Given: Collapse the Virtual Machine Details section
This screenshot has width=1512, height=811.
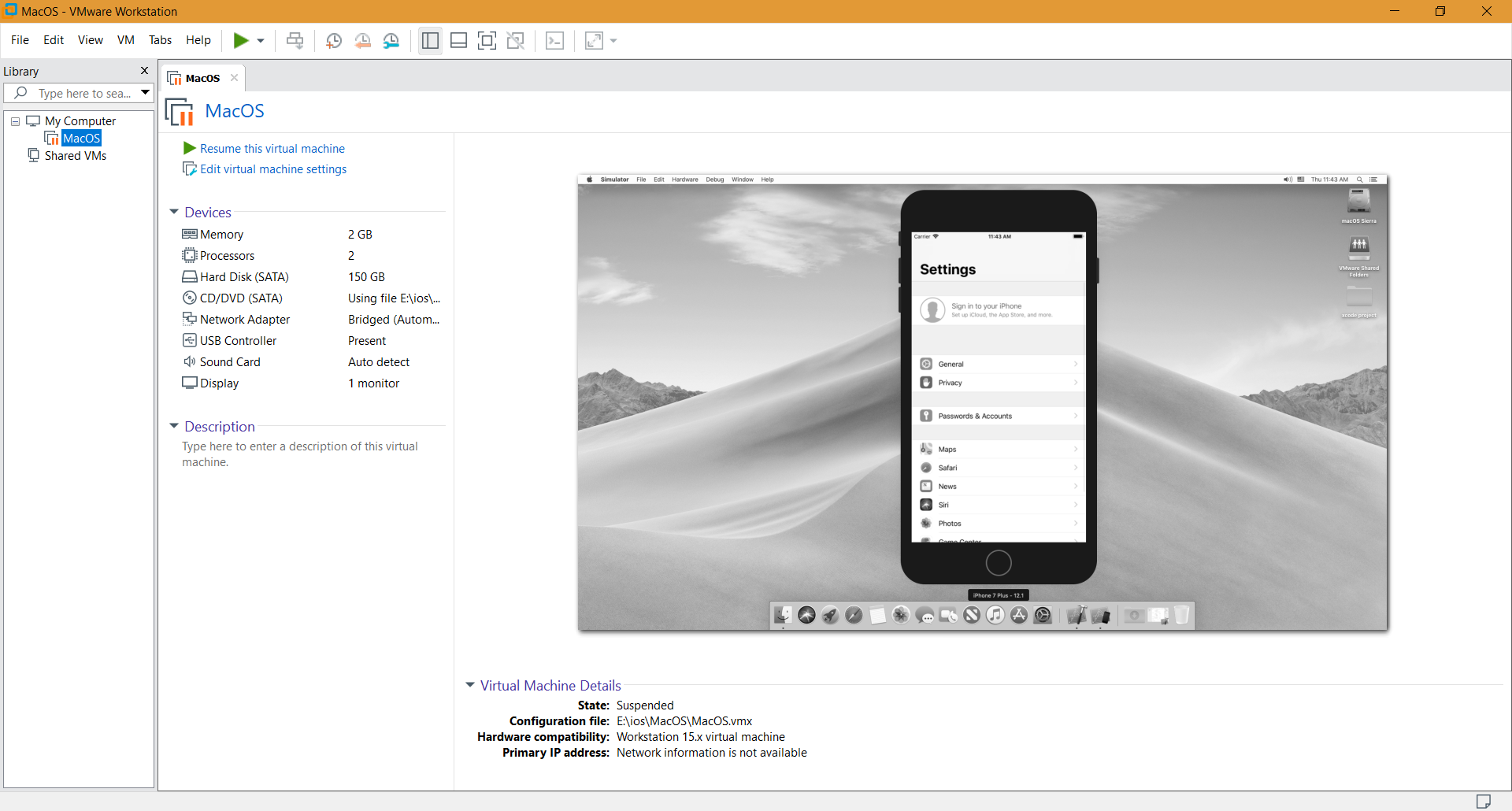Looking at the screenshot, I should [470, 686].
